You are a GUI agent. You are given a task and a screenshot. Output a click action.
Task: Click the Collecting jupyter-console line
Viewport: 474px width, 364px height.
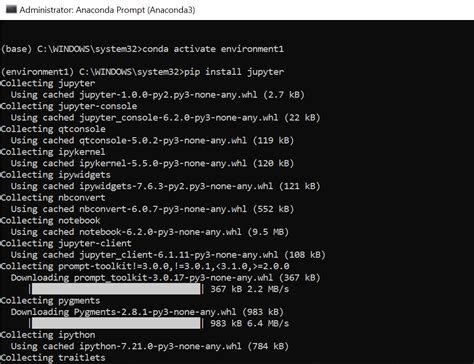click(x=69, y=106)
